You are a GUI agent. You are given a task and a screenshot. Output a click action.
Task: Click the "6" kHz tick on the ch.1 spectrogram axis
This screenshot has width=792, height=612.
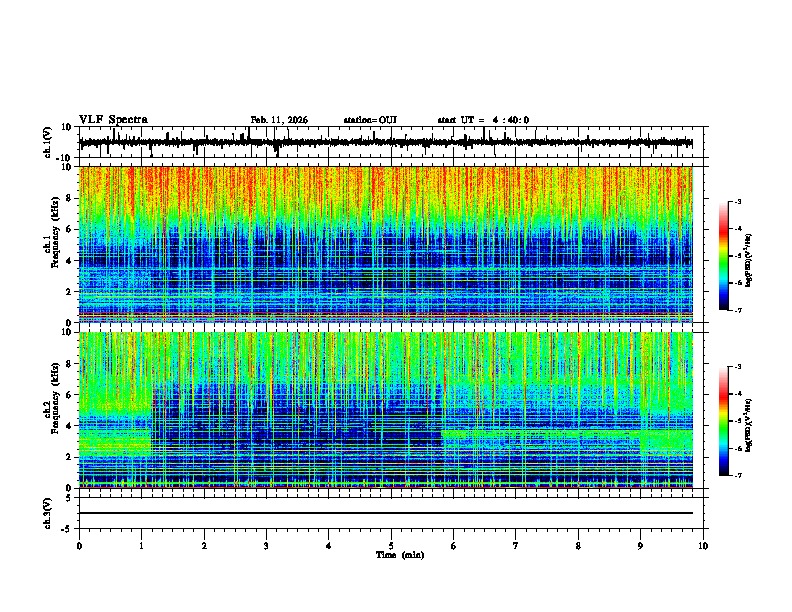click(x=70, y=229)
